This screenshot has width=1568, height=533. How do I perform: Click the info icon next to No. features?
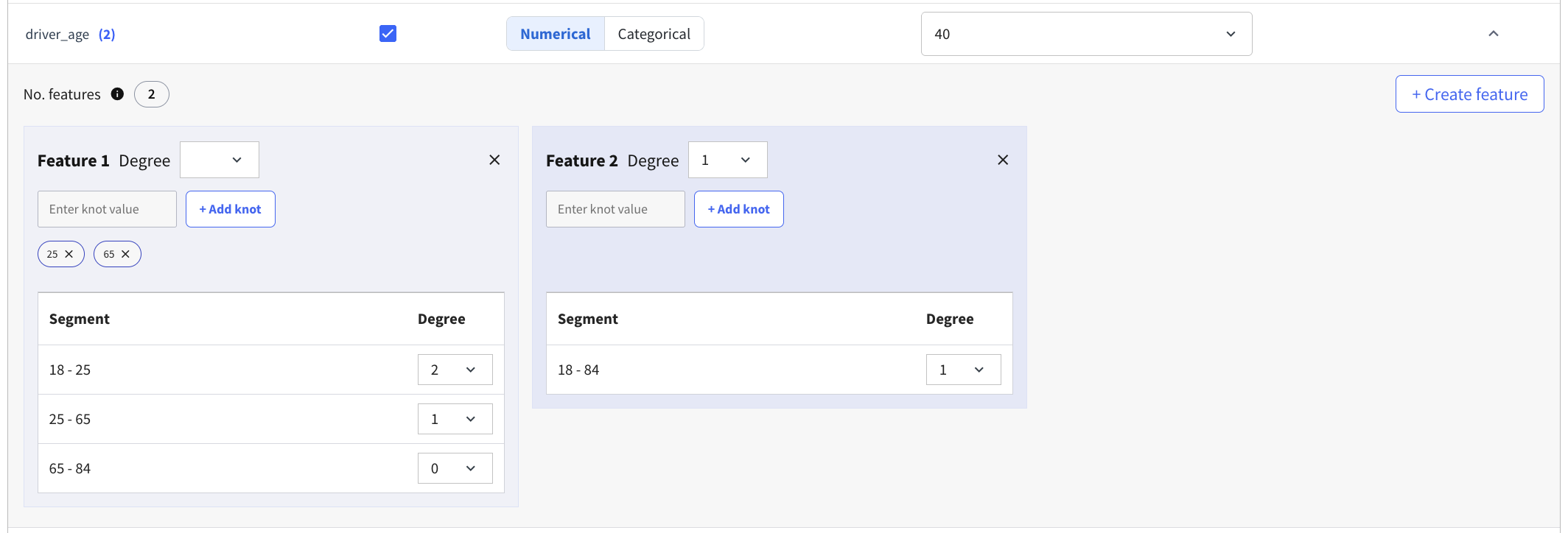pos(117,93)
